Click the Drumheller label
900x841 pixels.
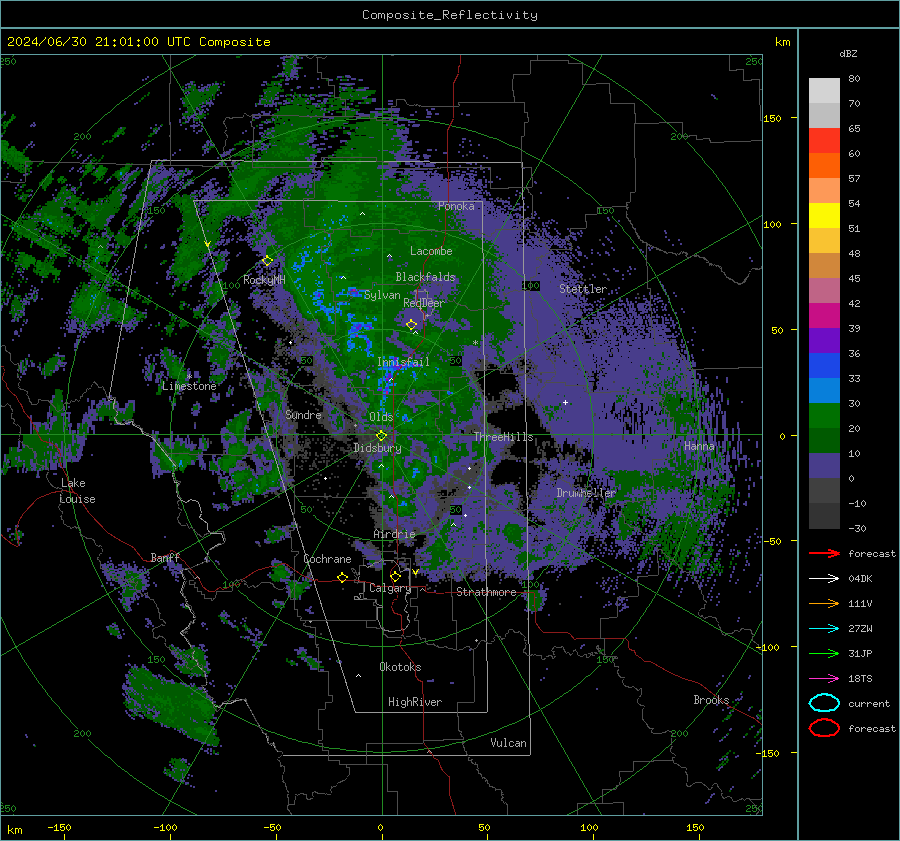tap(586, 493)
